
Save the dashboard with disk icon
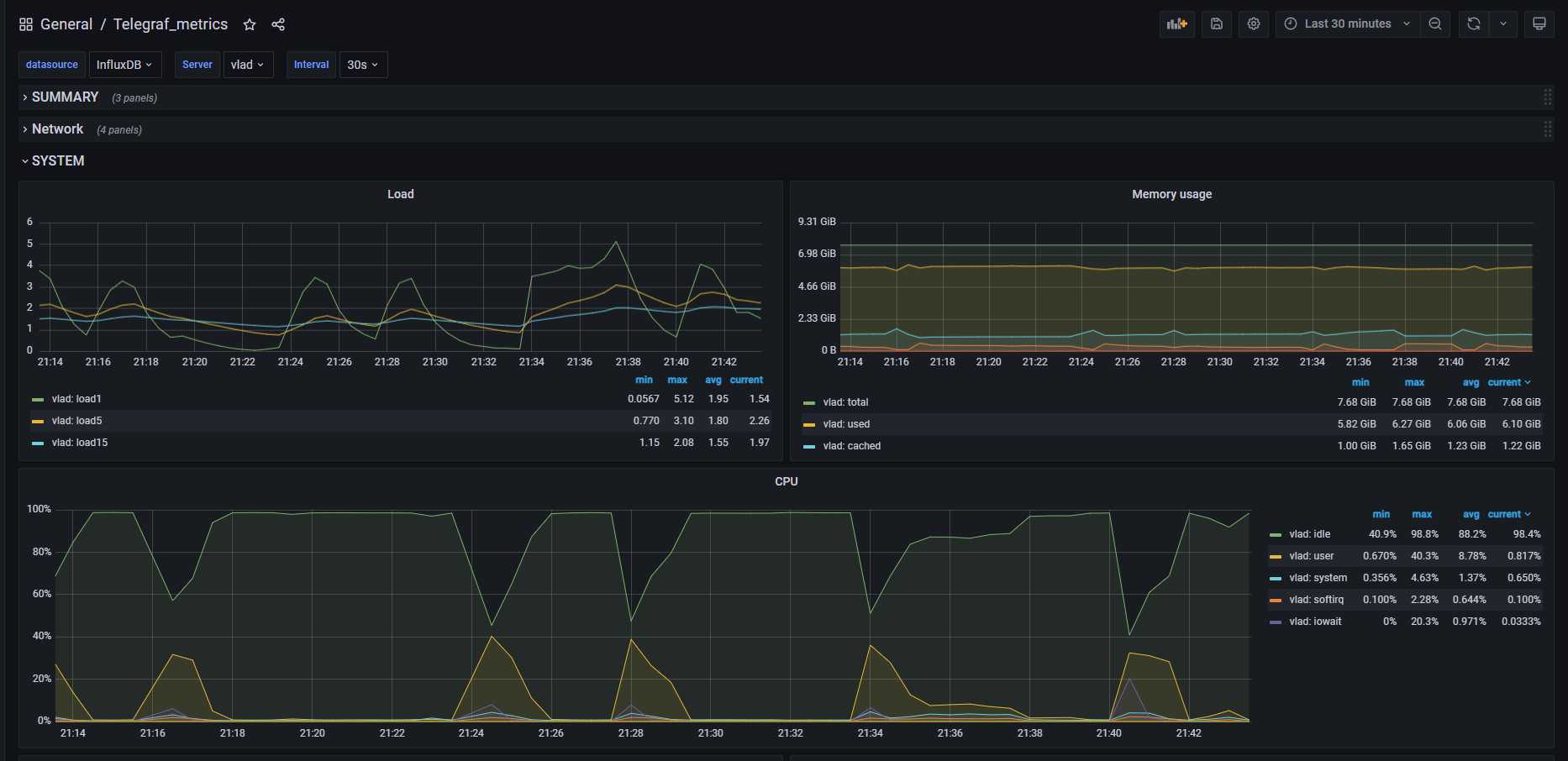tap(1217, 24)
